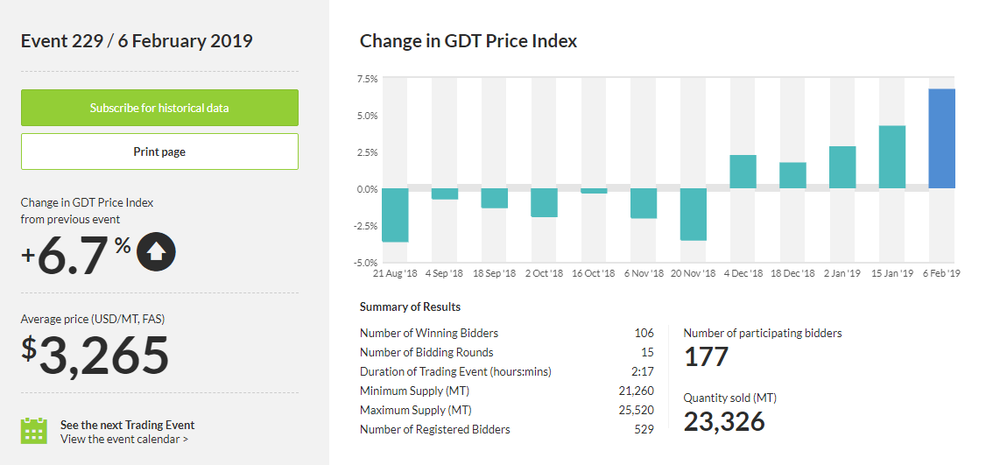Click the 4 Sep '18 bar
1000x465 pixels.
click(x=445, y=194)
